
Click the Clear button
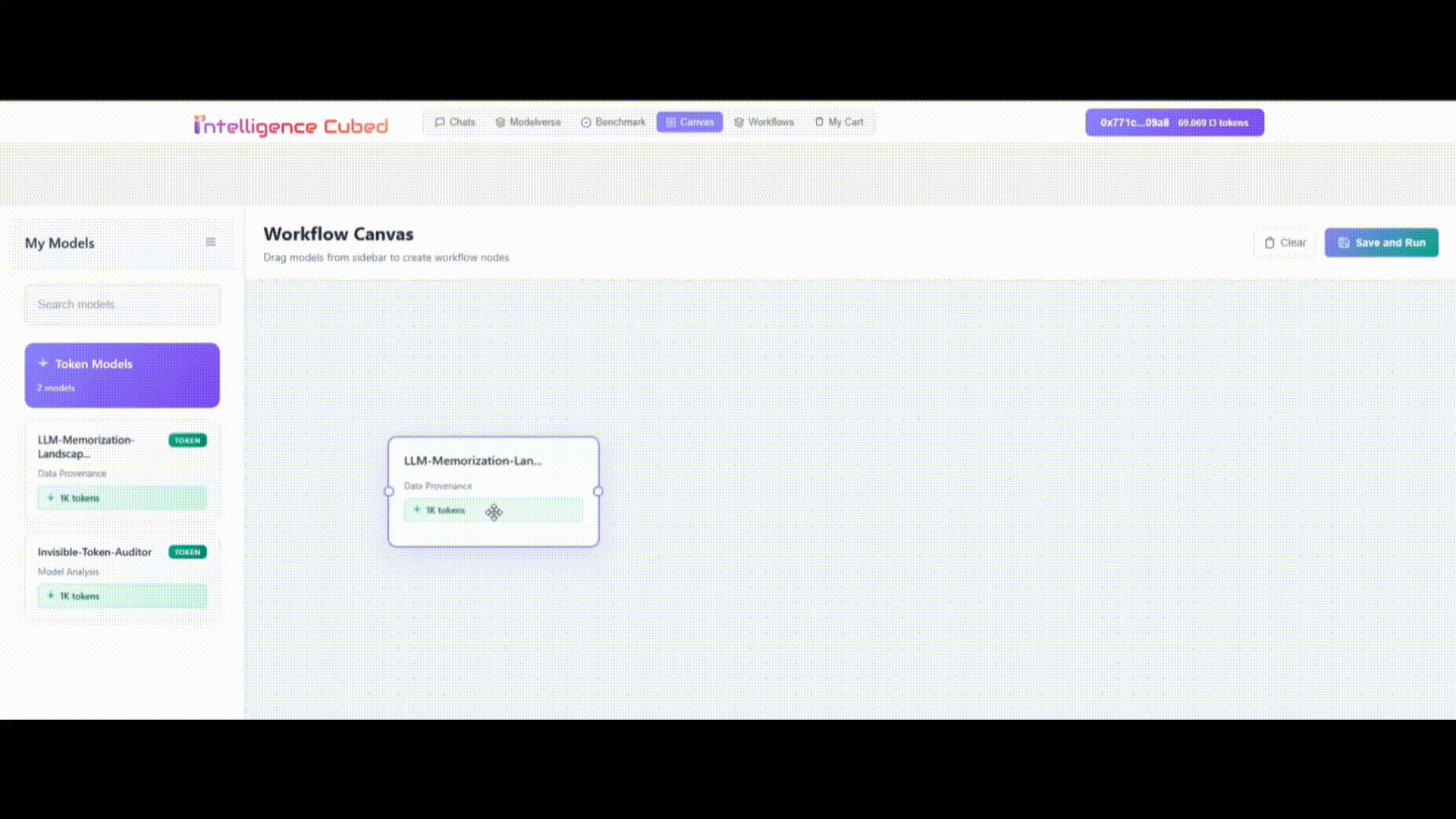1285,243
